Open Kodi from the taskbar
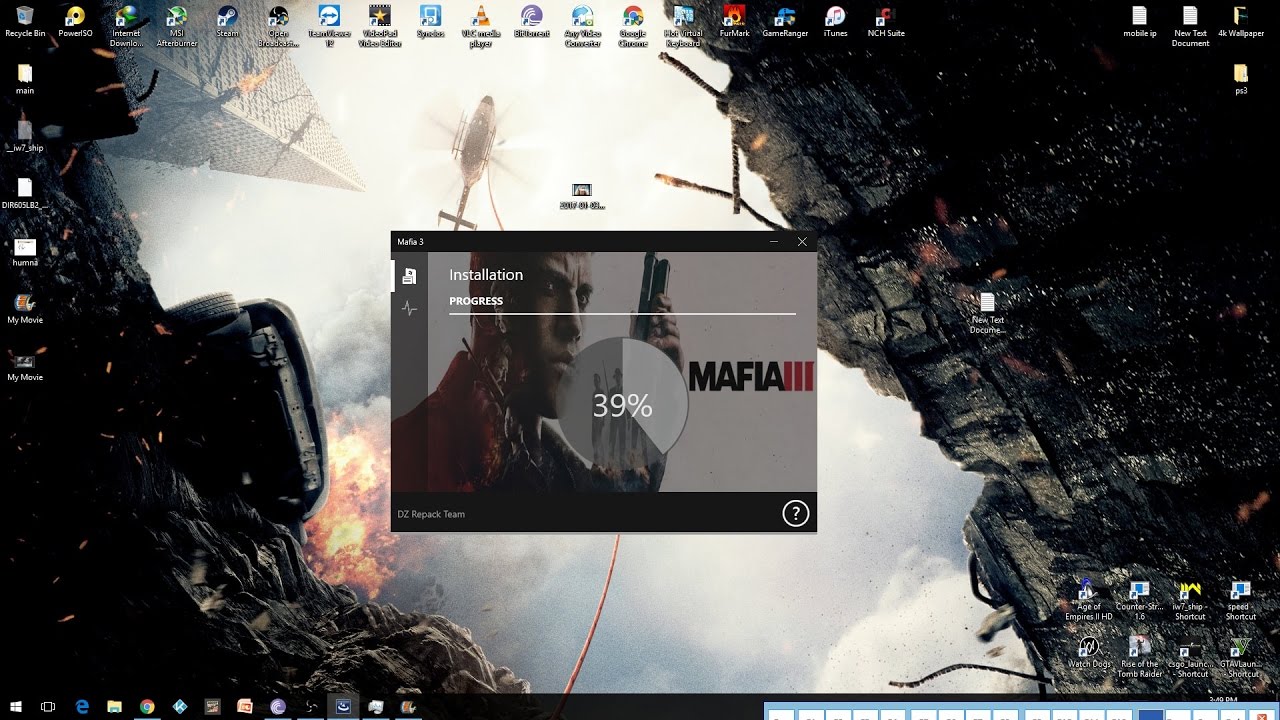 coord(180,706)
